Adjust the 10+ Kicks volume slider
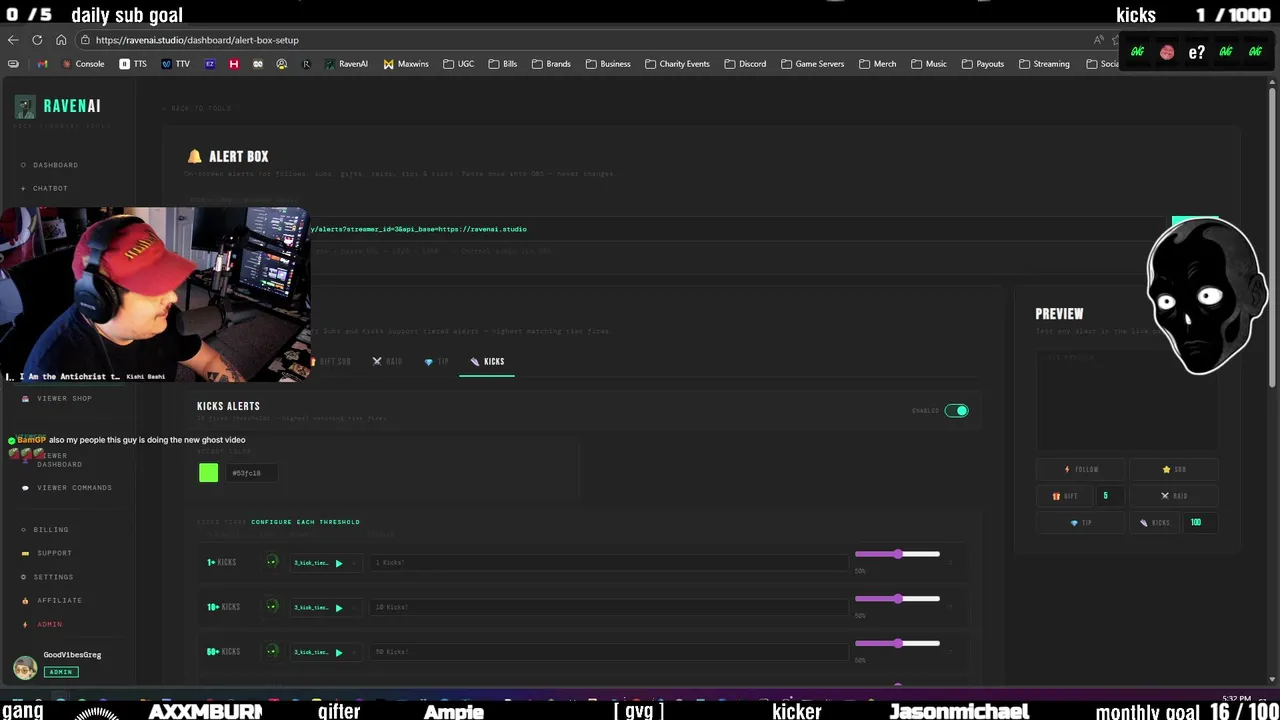The image size is (1280, 720). pos(897,599)
